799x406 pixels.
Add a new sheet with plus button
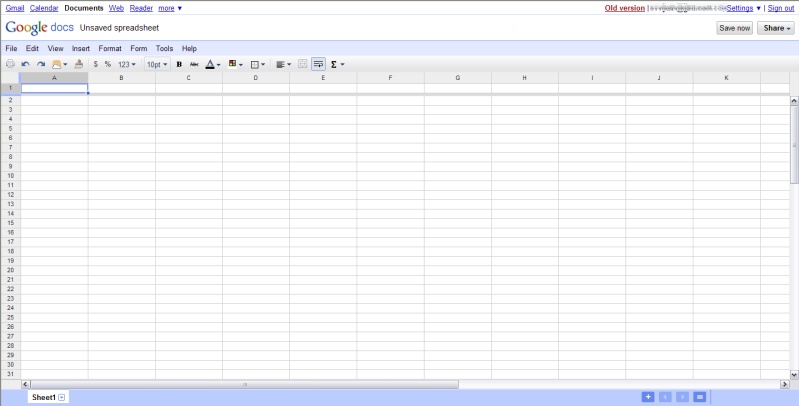click(648, 397)
